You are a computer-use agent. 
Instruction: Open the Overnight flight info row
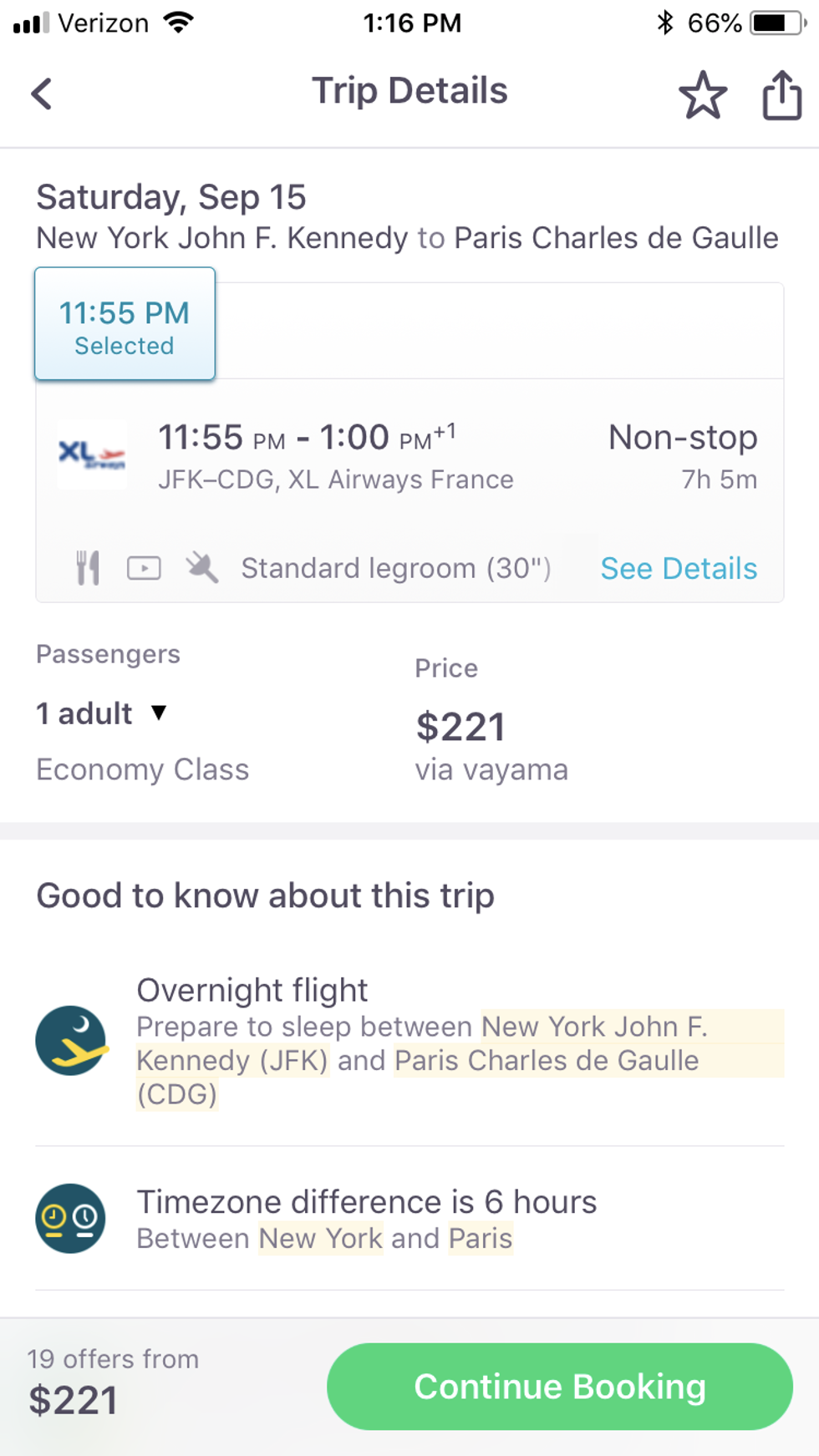click(418, 1041)
